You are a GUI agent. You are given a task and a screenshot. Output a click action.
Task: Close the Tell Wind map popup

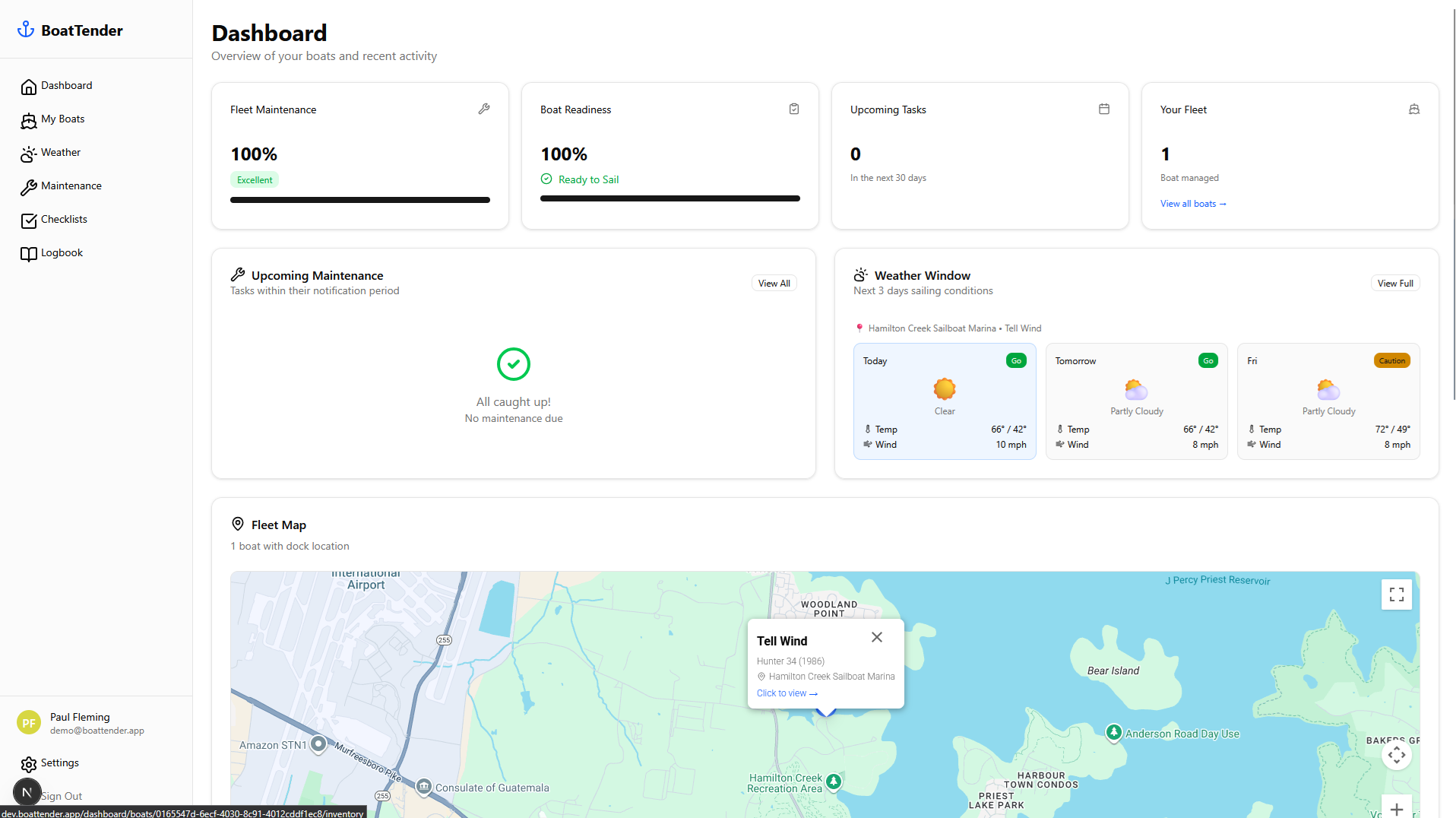pyautogui.click(x=876, y=637)
